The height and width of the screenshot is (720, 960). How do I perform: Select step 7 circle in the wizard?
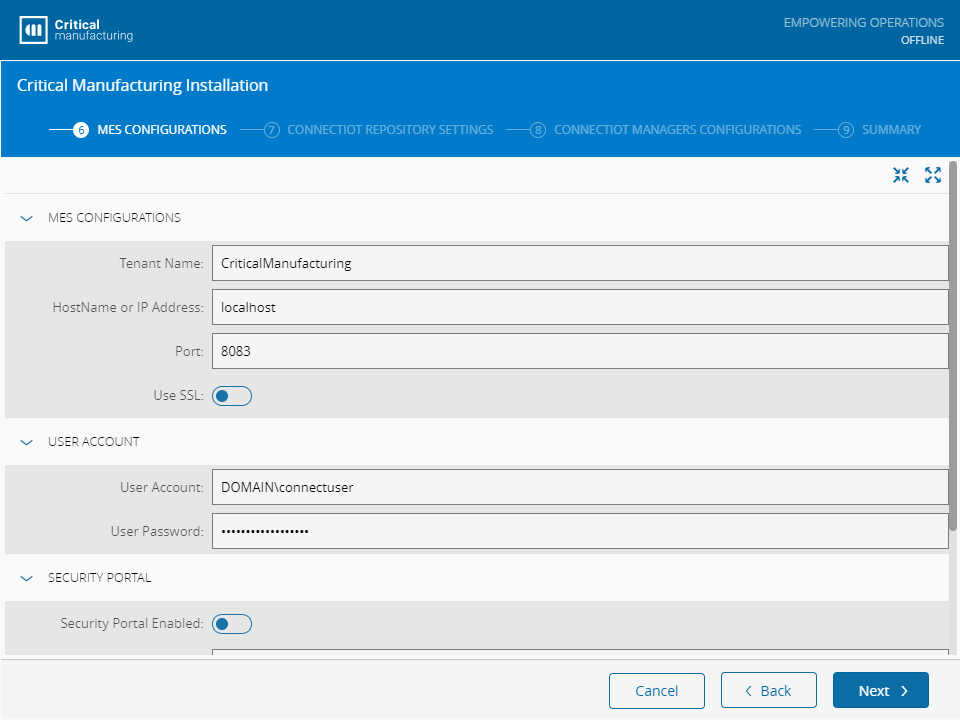click(x=272, y=130)
